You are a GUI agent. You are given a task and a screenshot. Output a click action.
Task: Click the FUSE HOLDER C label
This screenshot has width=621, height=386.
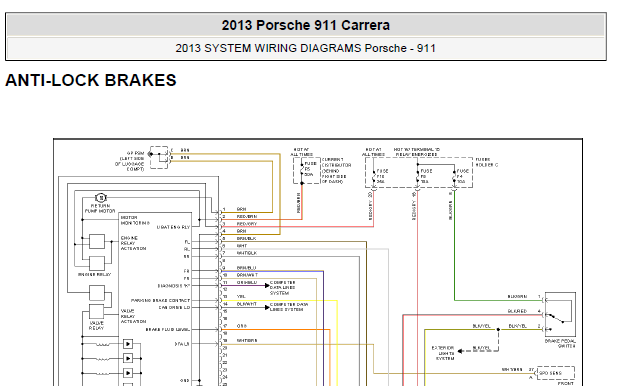pos(487,162)
